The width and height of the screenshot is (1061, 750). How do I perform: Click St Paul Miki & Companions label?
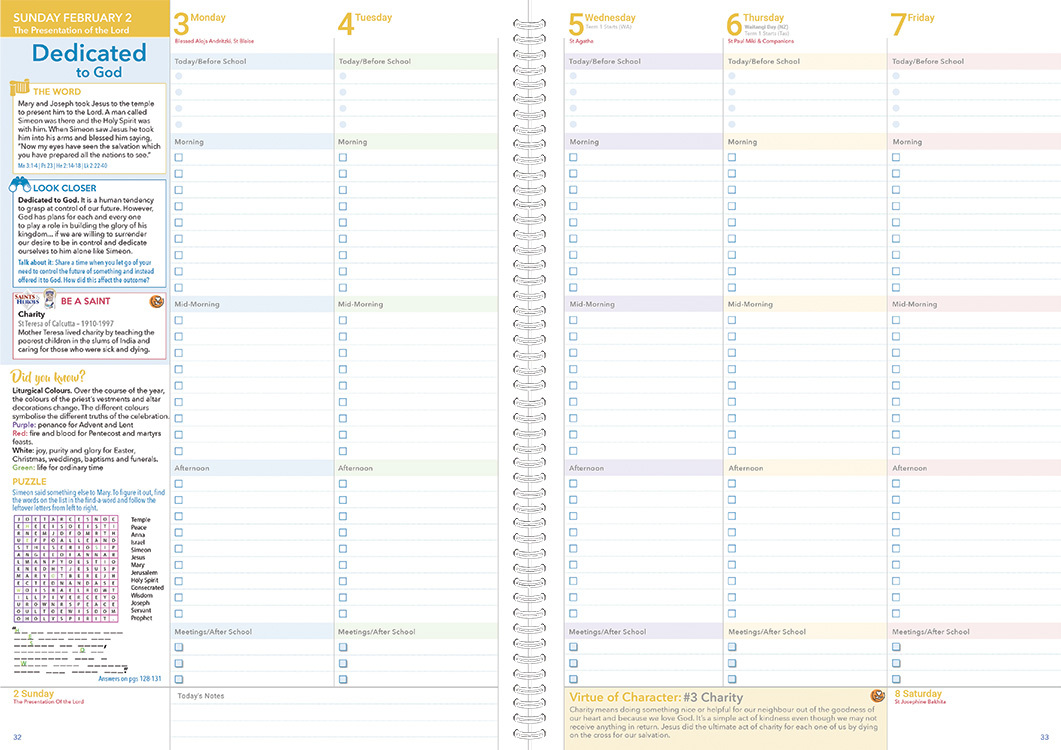(761, 41)
